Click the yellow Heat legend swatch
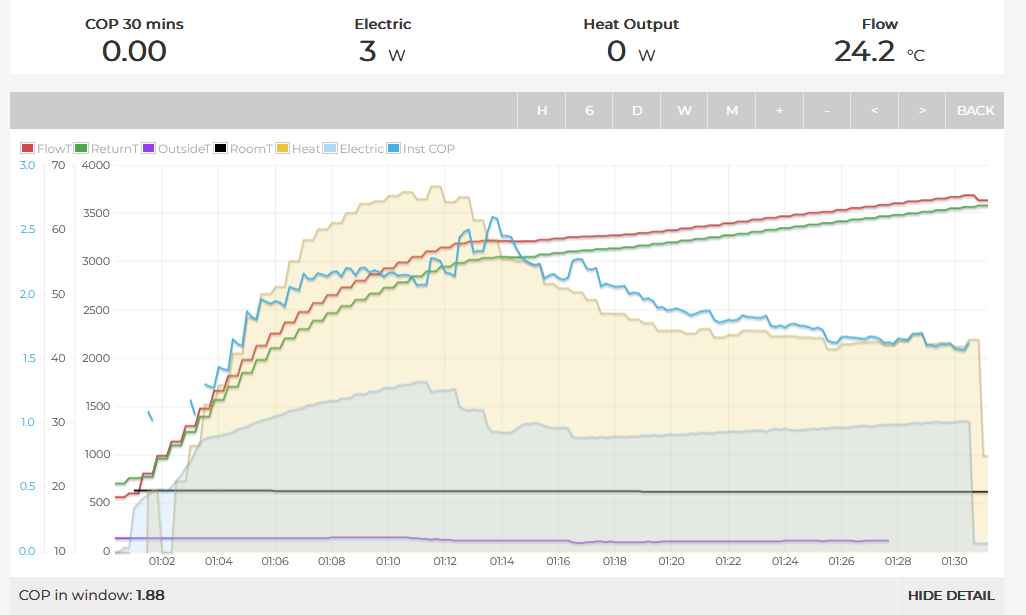This screenshot has width=1026, height=615. tap(283, 149)
